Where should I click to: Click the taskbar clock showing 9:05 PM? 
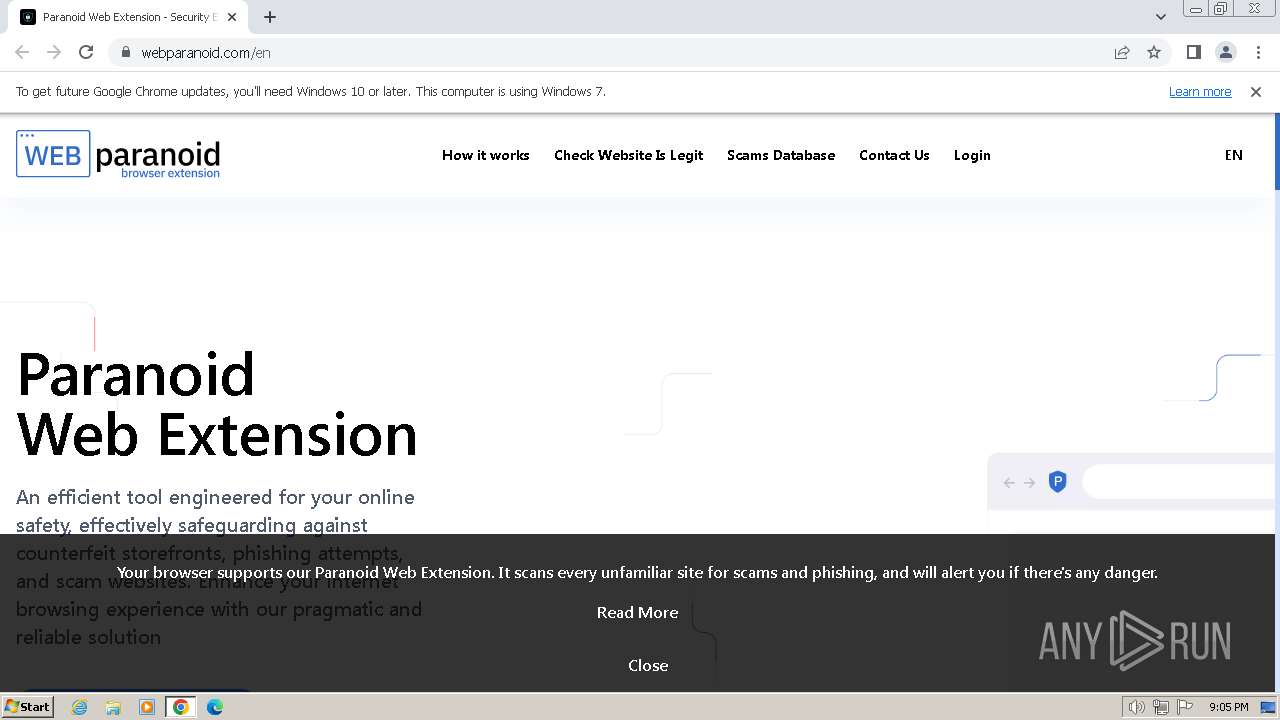1228,707
